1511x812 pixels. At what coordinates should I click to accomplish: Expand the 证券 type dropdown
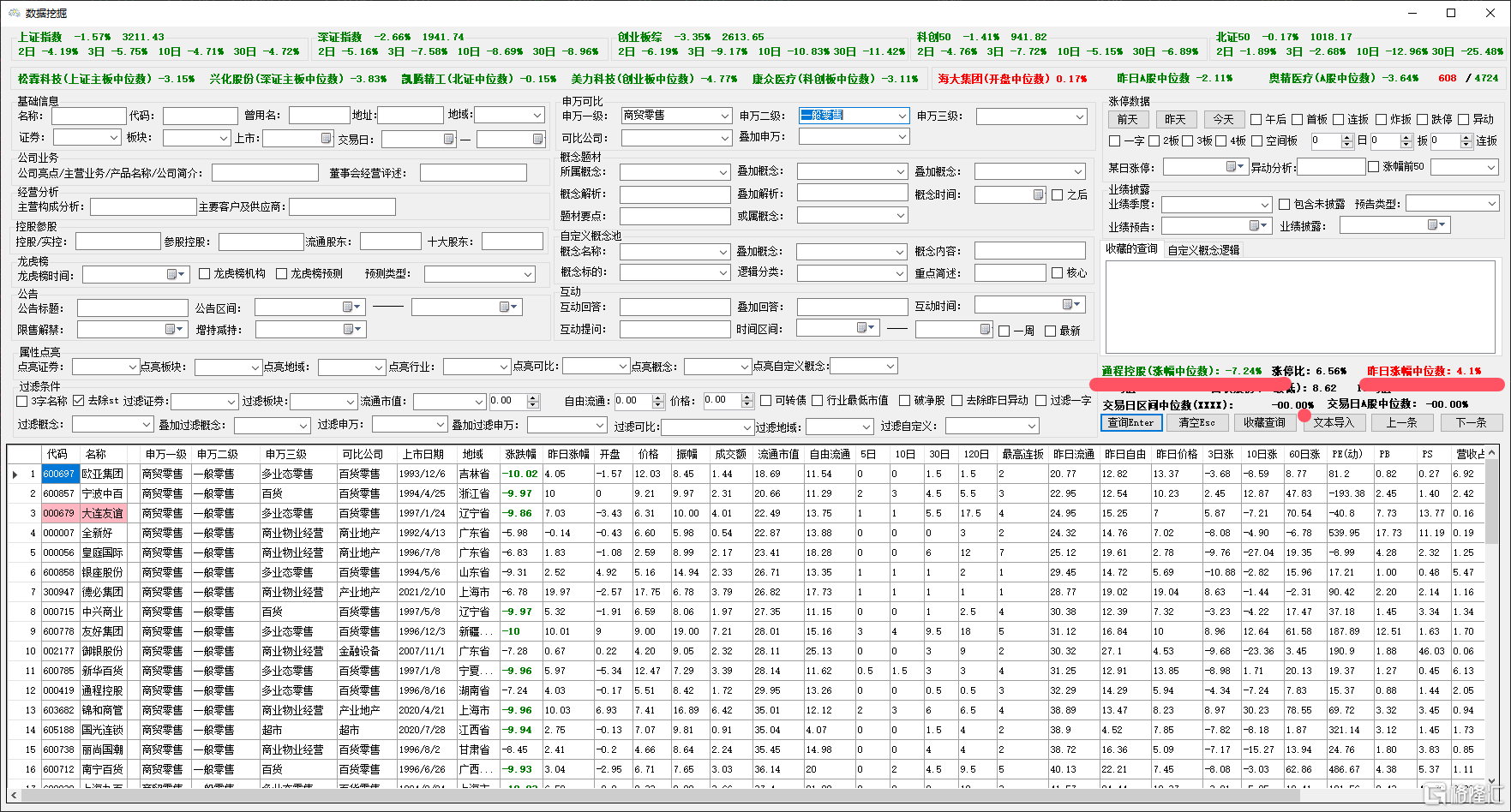tap(113, 137)
